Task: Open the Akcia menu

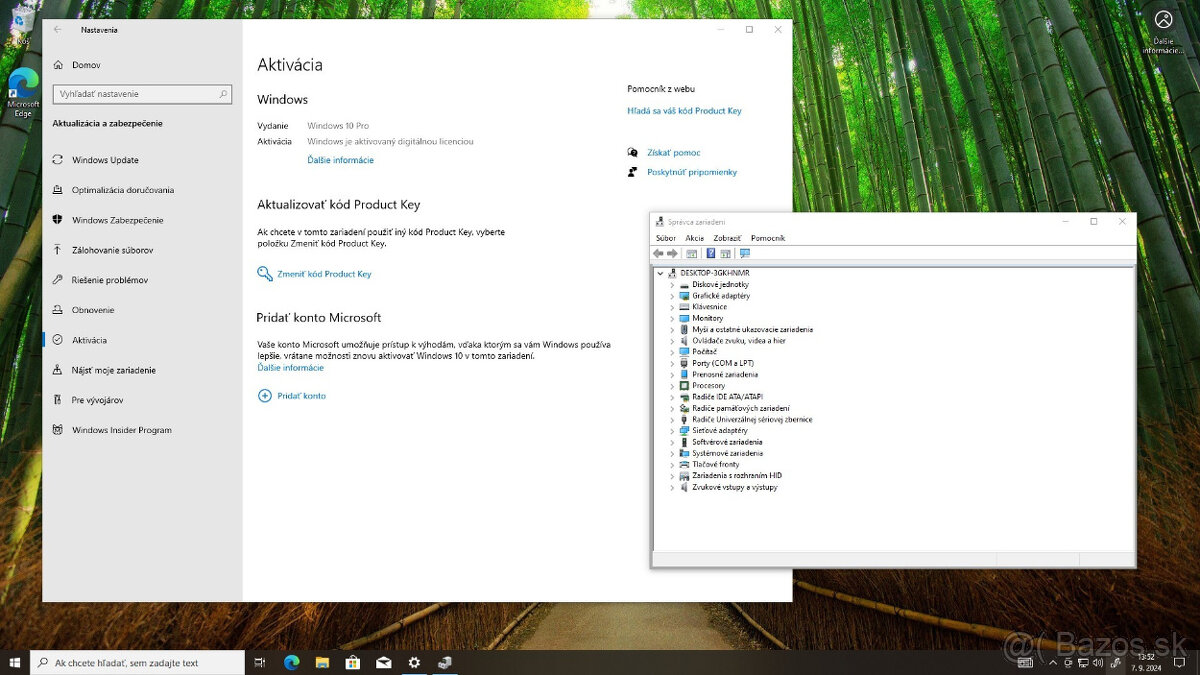Action: (694, 238)
